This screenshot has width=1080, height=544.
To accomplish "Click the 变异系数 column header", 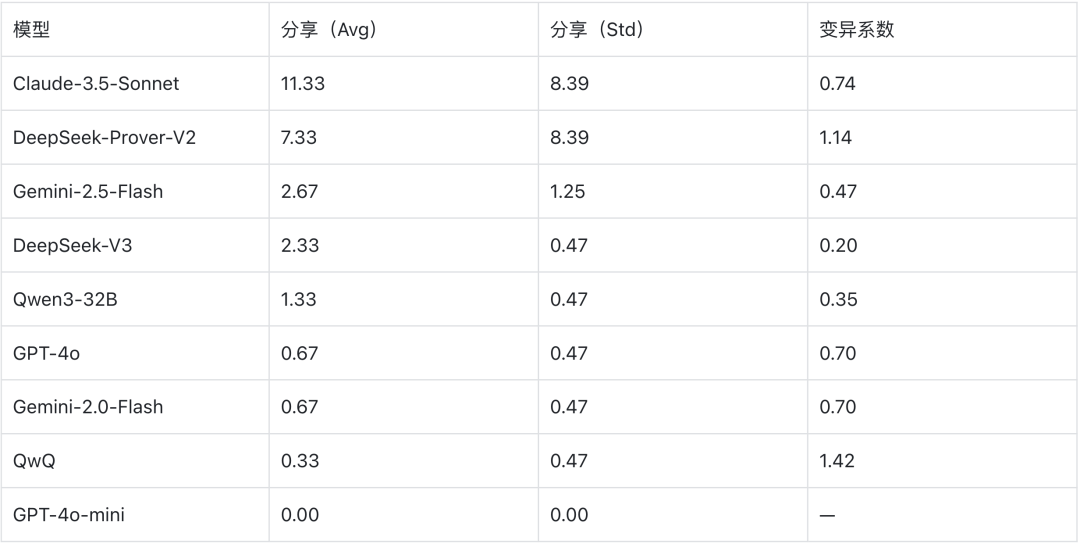I will [x=857, y=30].
